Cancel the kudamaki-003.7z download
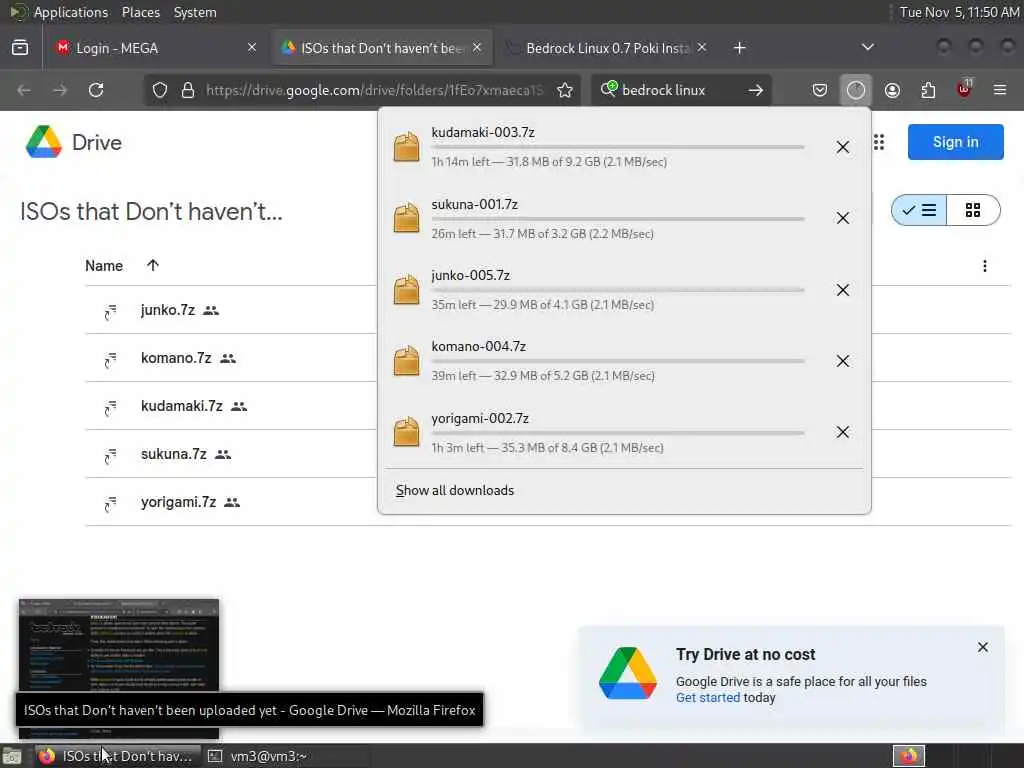 (x=842, y=147)
